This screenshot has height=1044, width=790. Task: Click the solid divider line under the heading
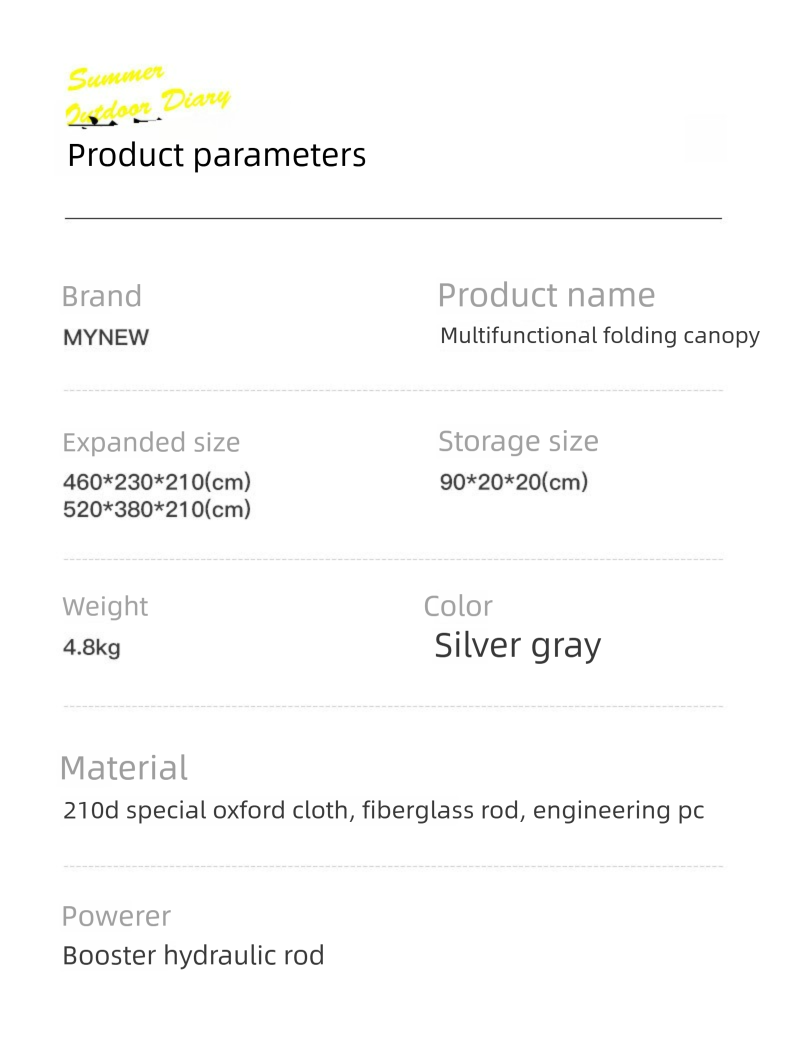click(393, 218)
